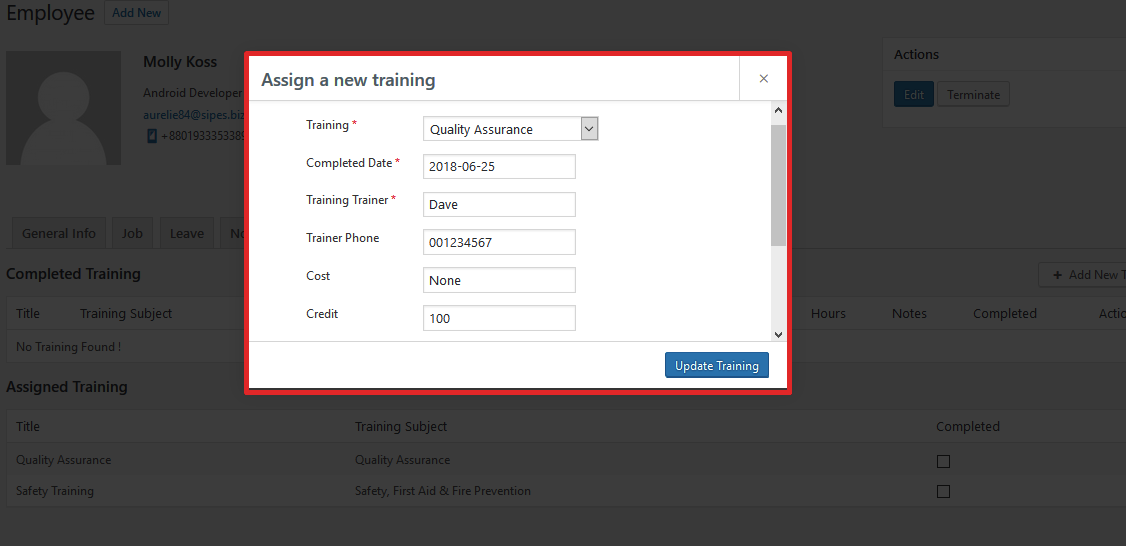Focus the Cost field showing None
Screen dimensions: 1126x546
(499, 281)
